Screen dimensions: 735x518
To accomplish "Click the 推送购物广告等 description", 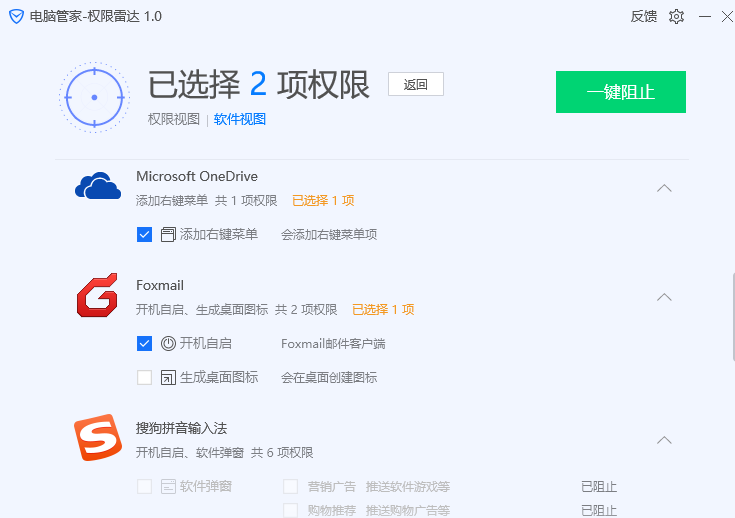I will coord(408,510).
